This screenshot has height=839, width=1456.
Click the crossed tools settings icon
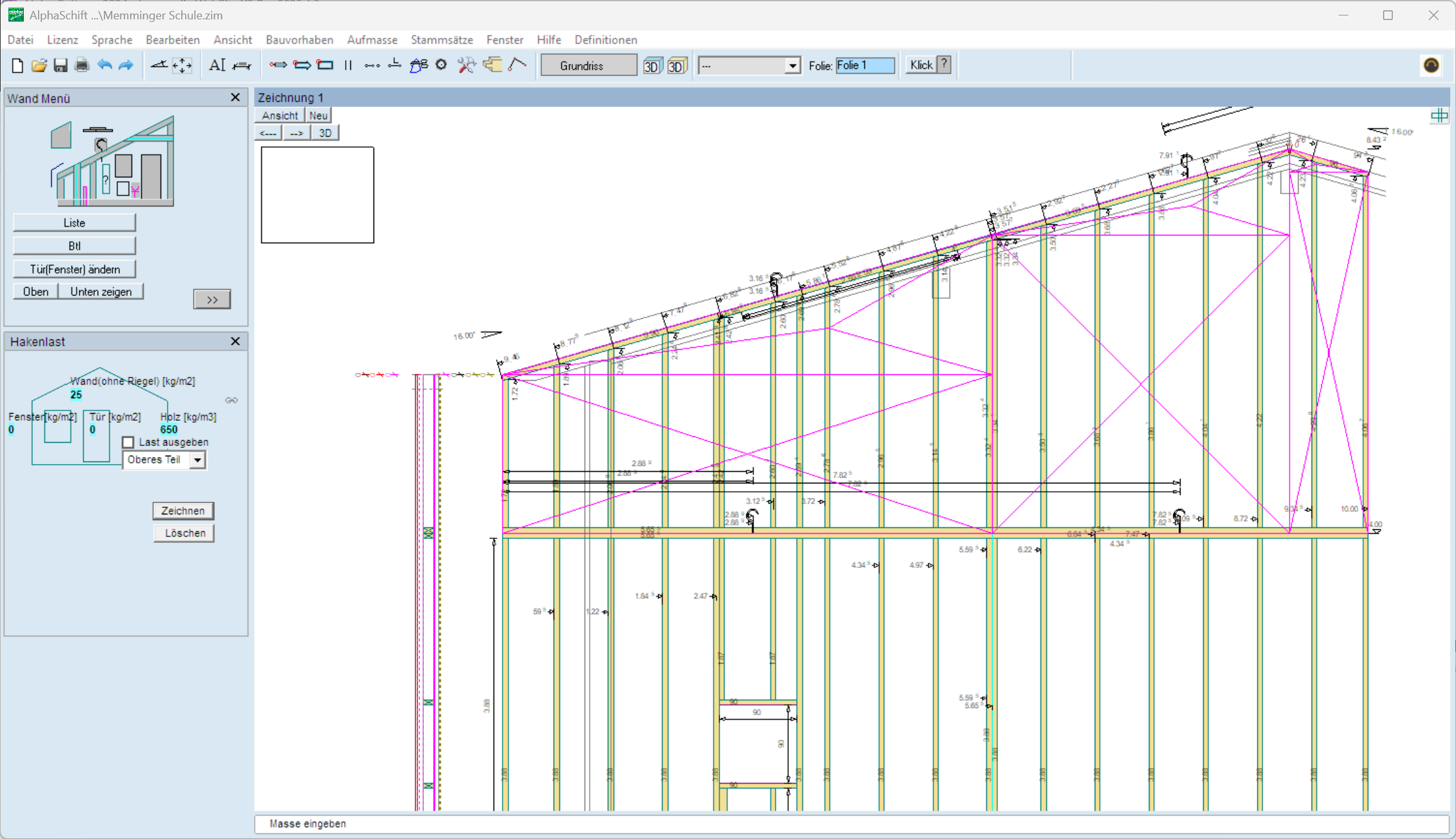coord(466,65)
